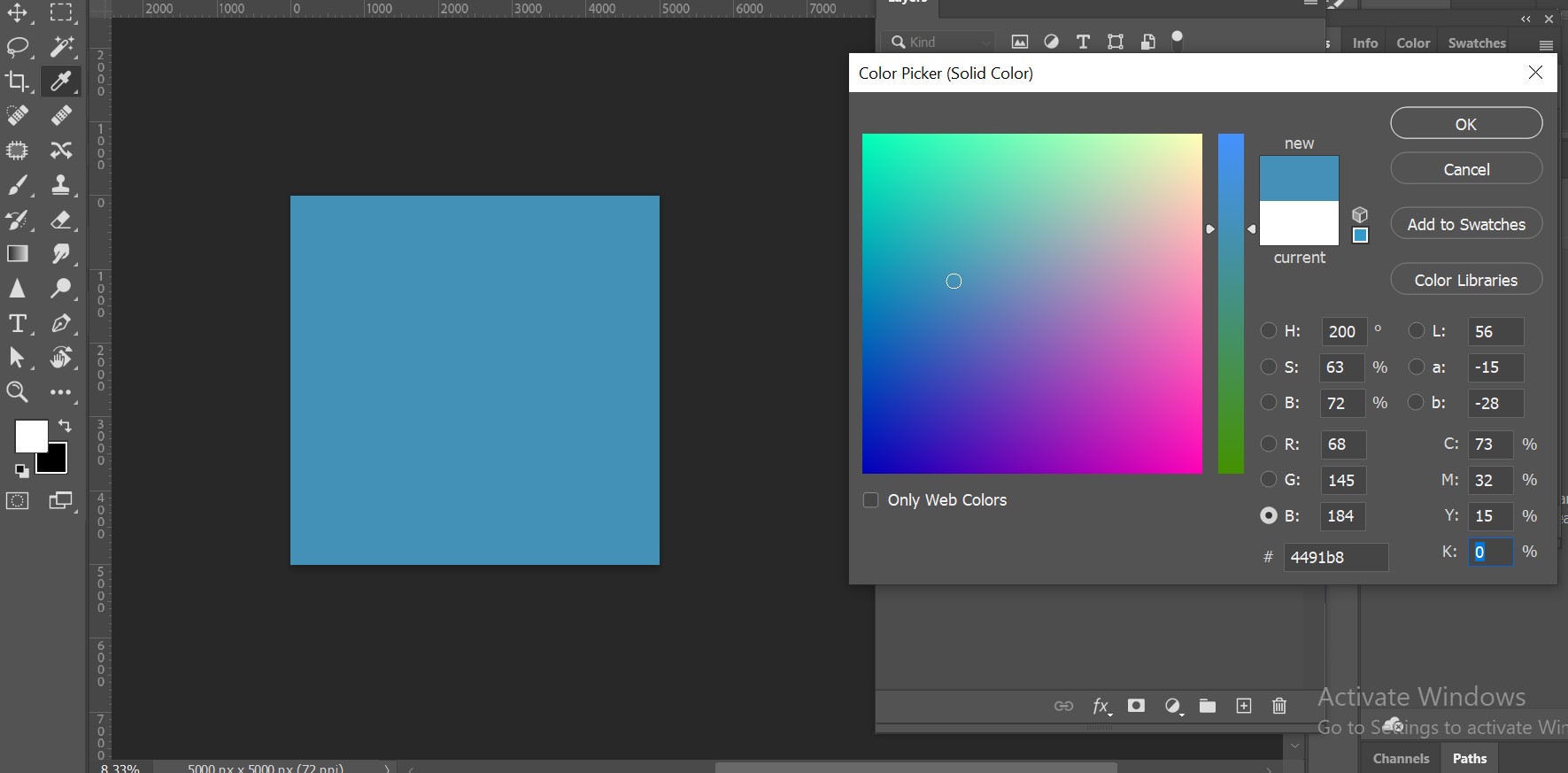Switch to the Swatches tab

(1476, 43)
